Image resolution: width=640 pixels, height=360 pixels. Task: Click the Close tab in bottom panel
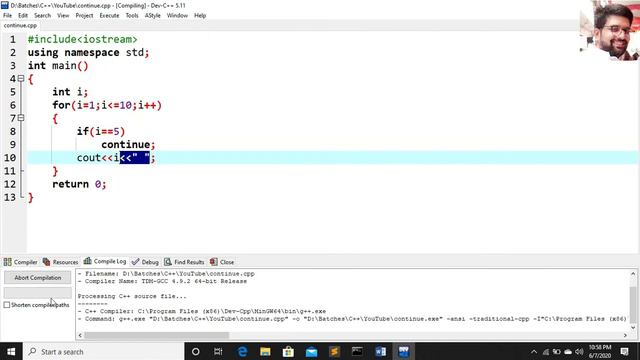click(x=222, y=262)
